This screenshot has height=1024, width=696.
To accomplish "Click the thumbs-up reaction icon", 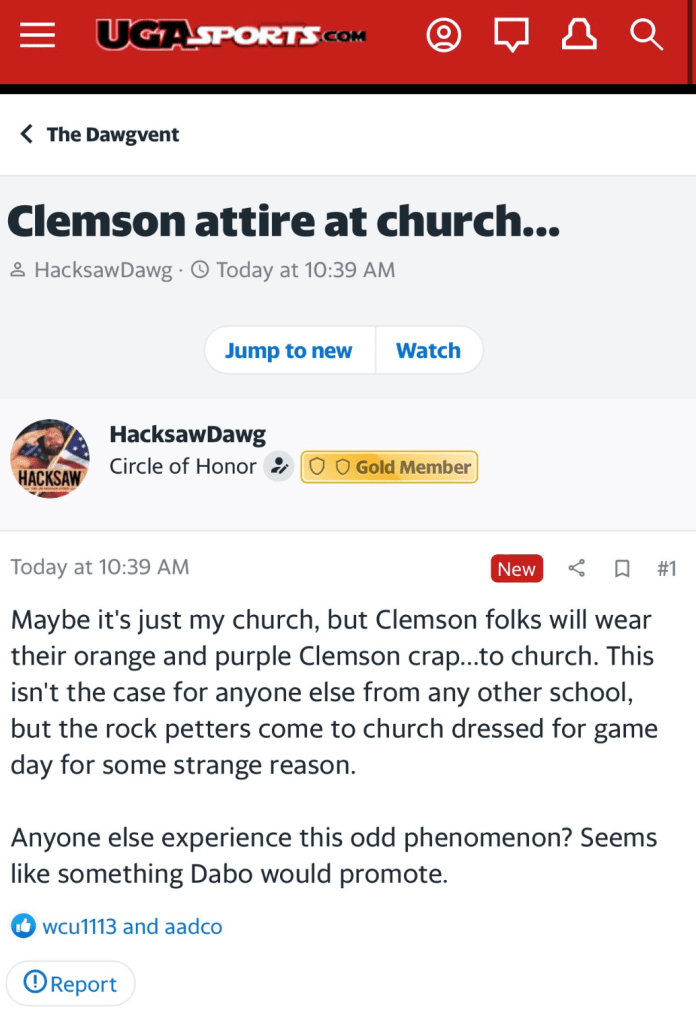I will pos(23,926).
